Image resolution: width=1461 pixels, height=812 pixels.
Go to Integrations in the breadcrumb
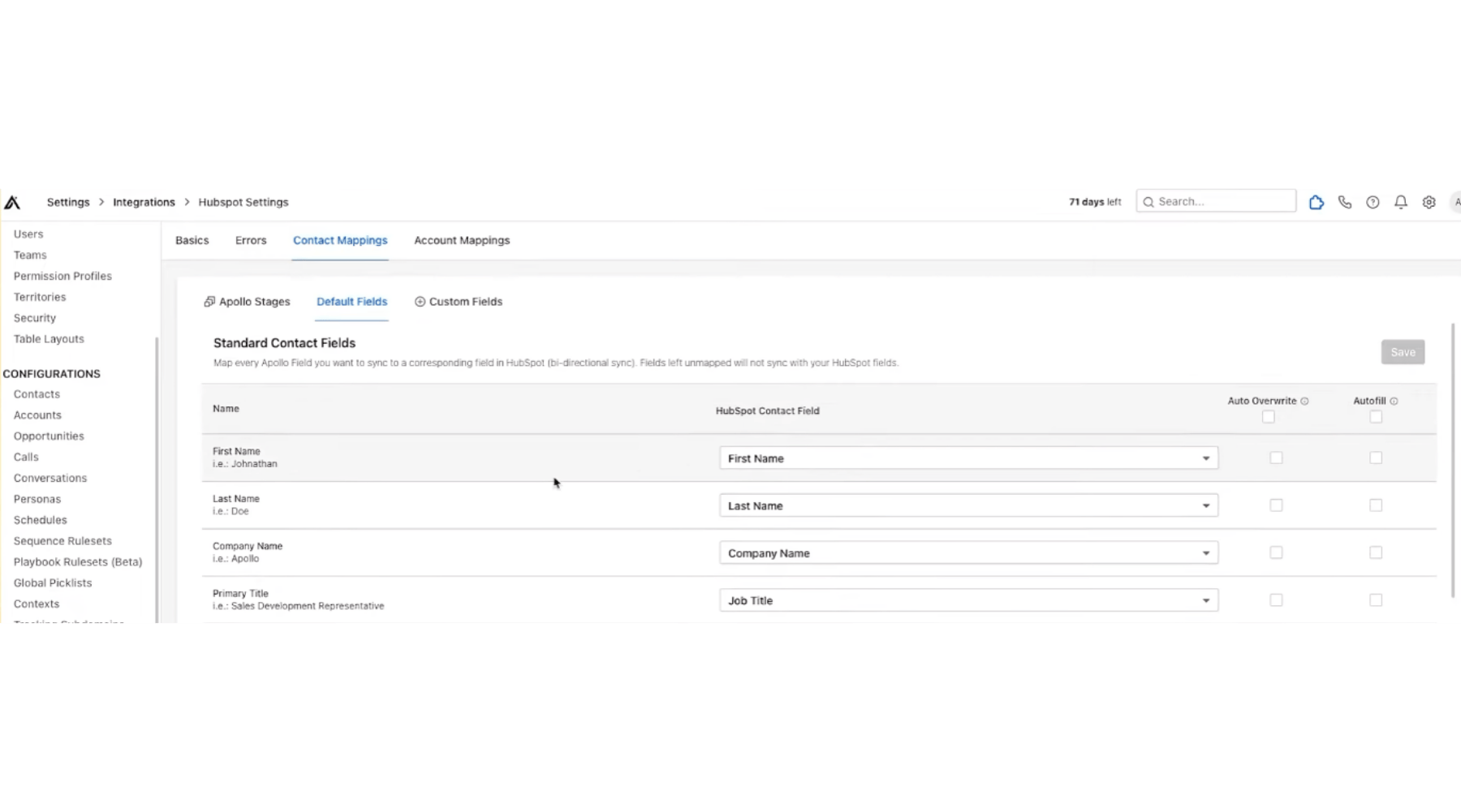[x=144, y=203]
